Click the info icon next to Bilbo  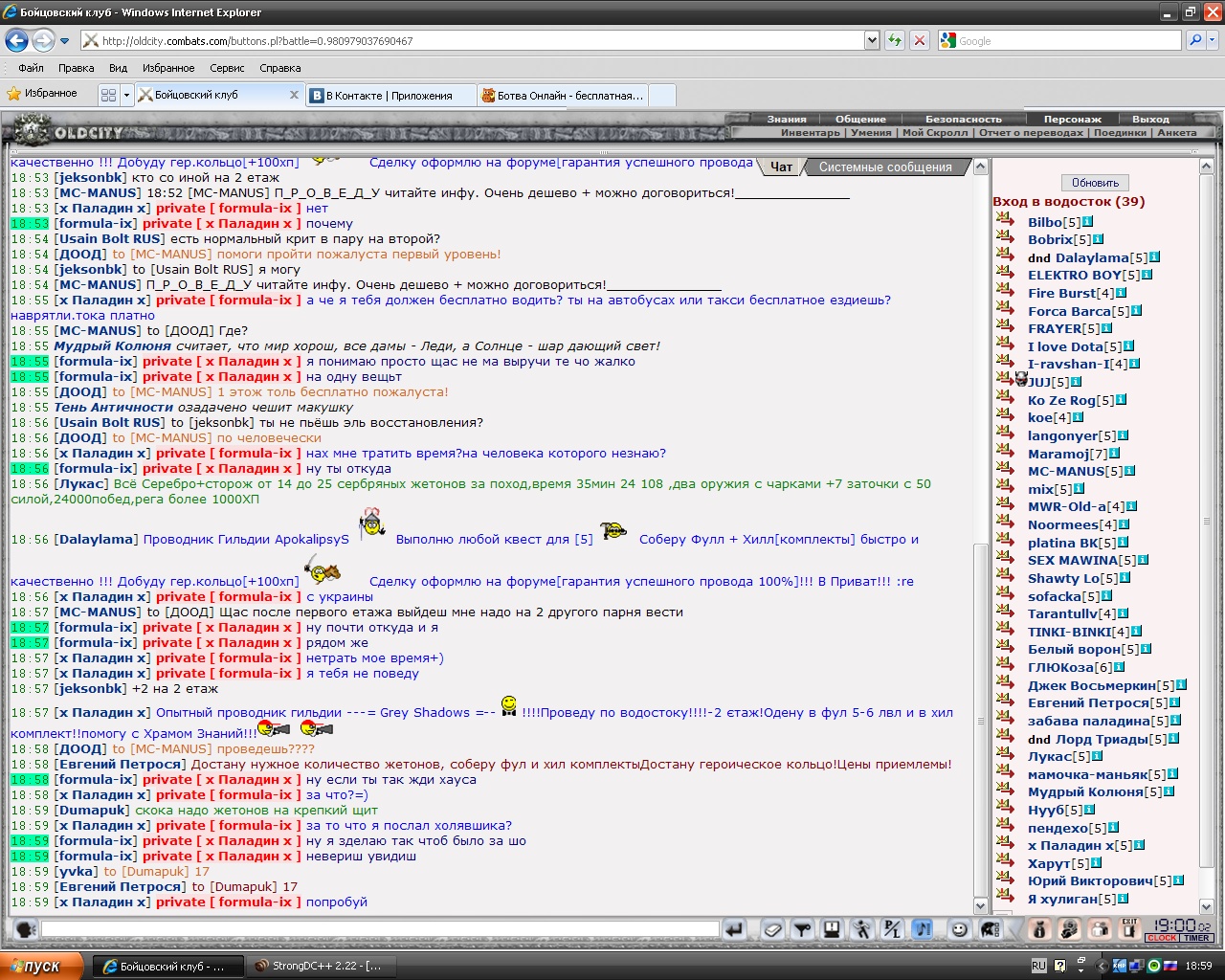[1087, 222]
